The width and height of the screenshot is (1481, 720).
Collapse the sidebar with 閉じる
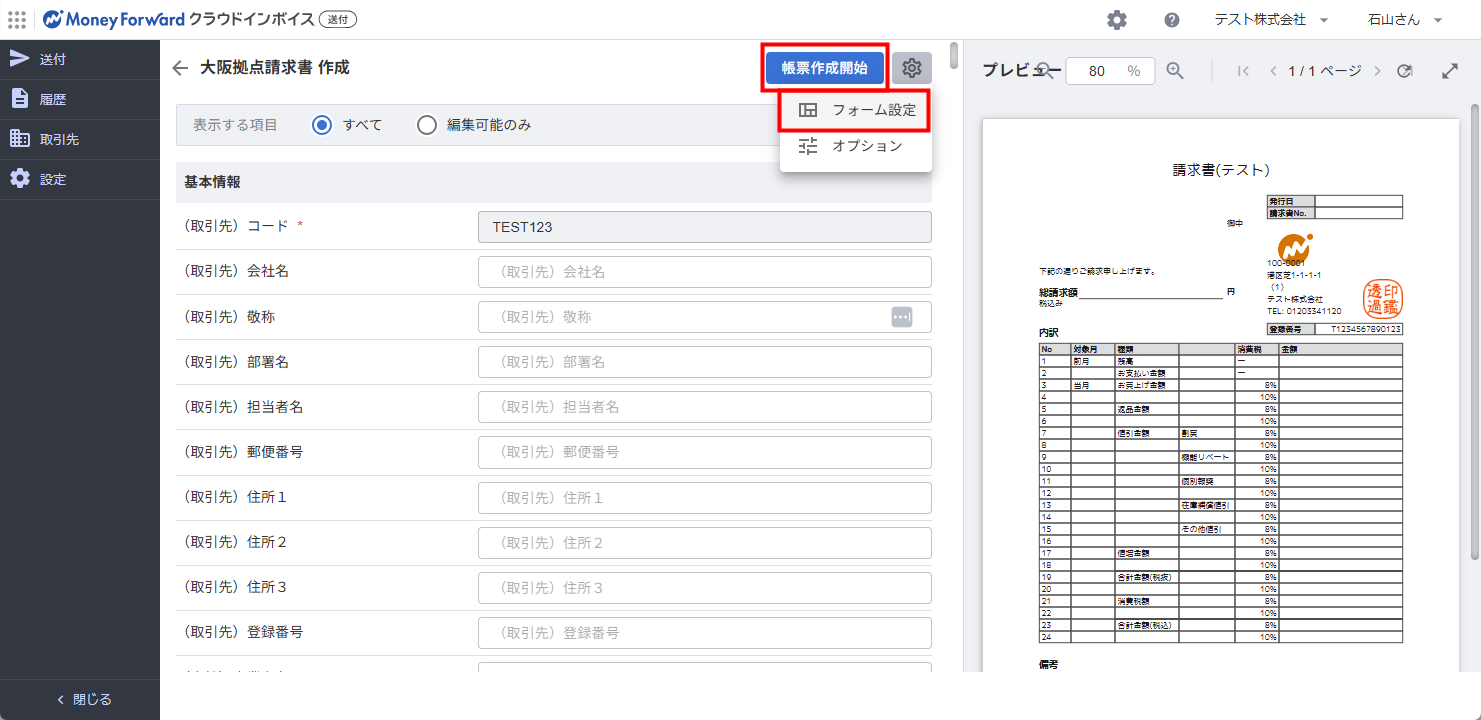coord(80,699)
